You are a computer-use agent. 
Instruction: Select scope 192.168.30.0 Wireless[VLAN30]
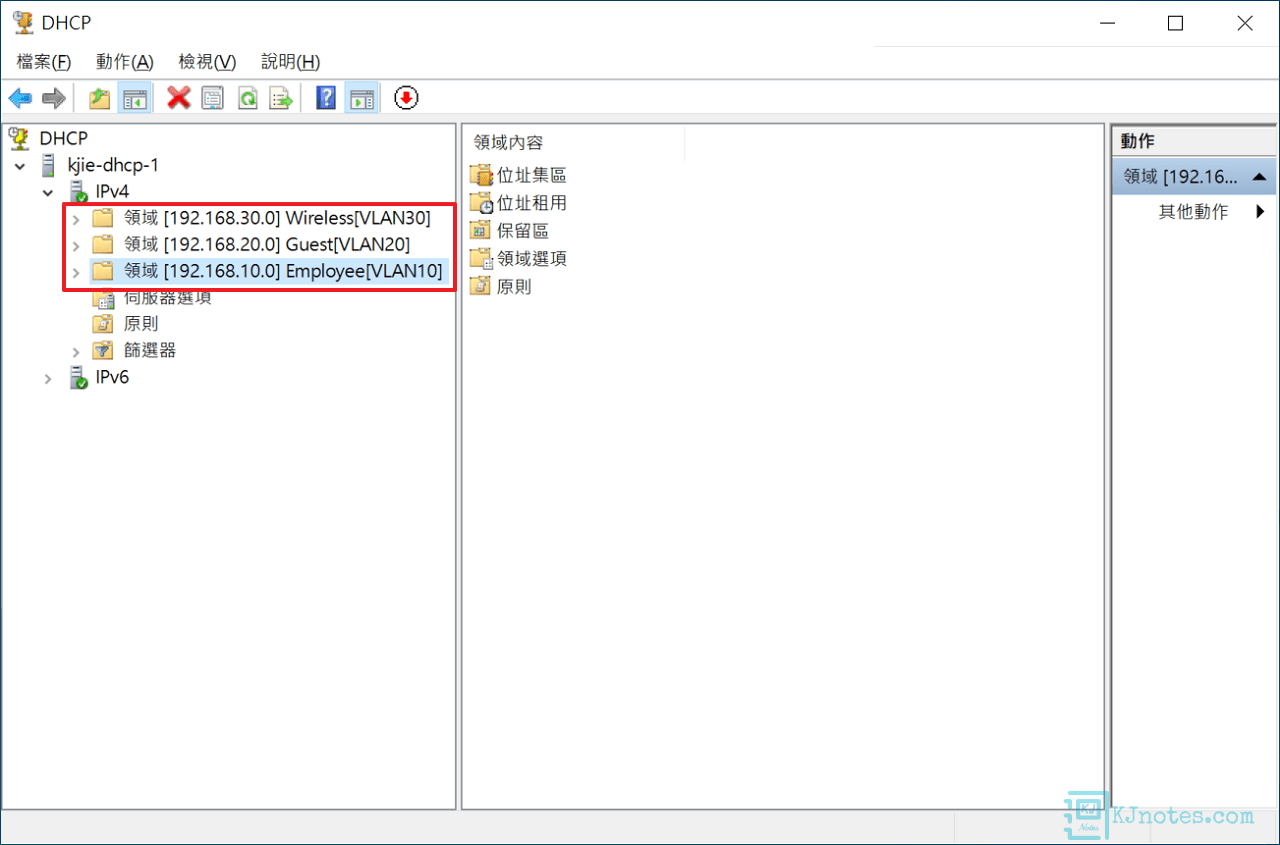(x=277, y=217)
